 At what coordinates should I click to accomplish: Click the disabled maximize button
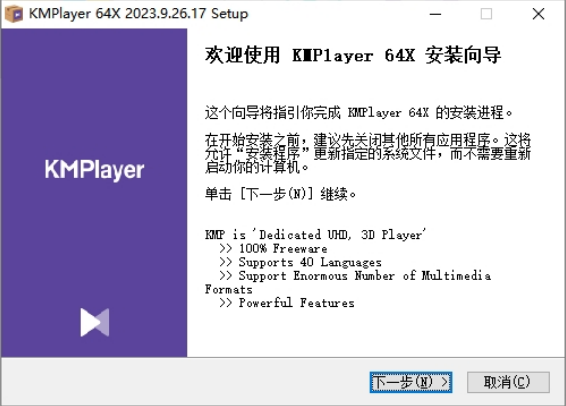(x=486, y=14)
